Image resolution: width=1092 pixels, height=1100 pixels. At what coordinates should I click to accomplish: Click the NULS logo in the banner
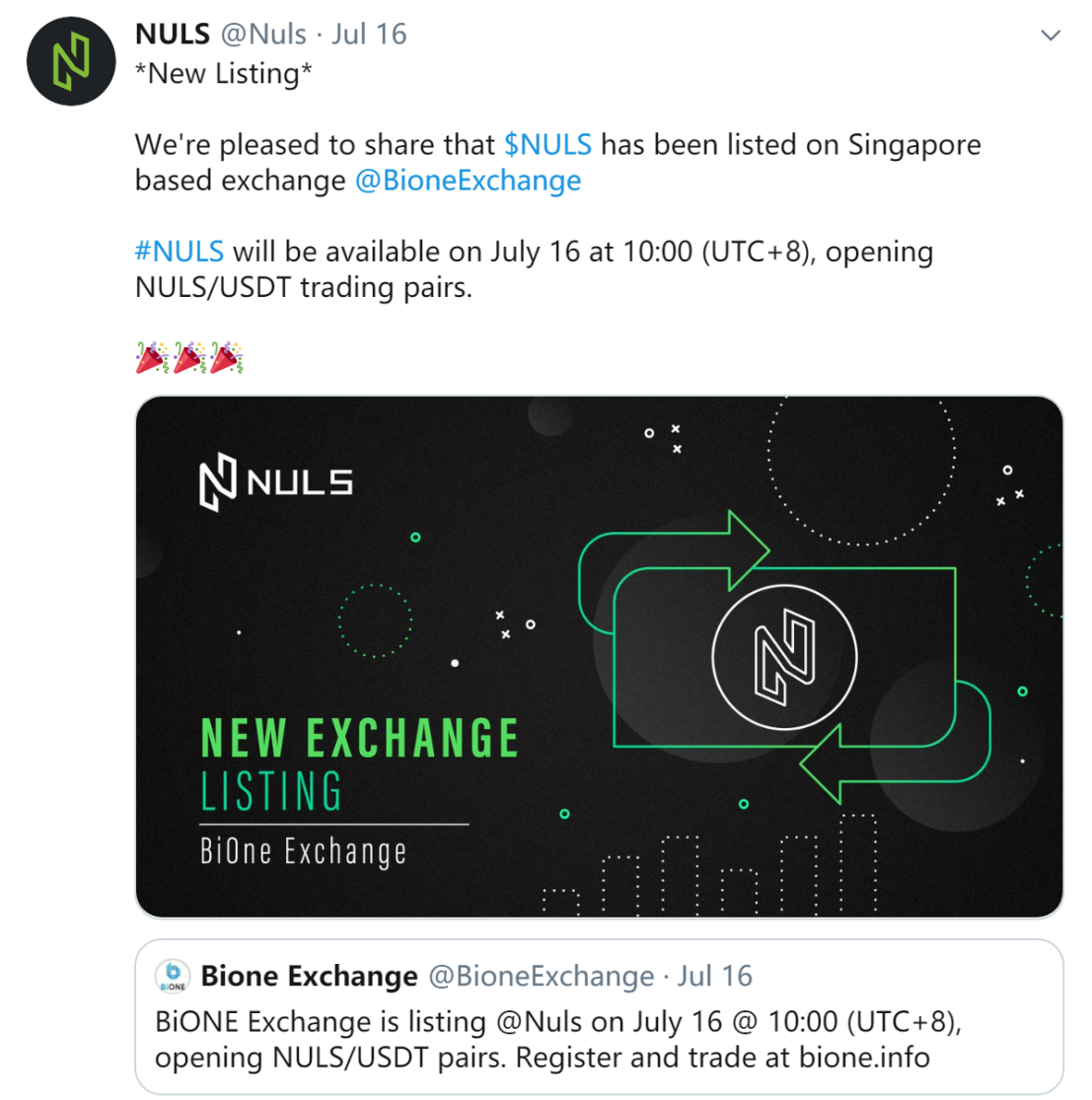276,482
